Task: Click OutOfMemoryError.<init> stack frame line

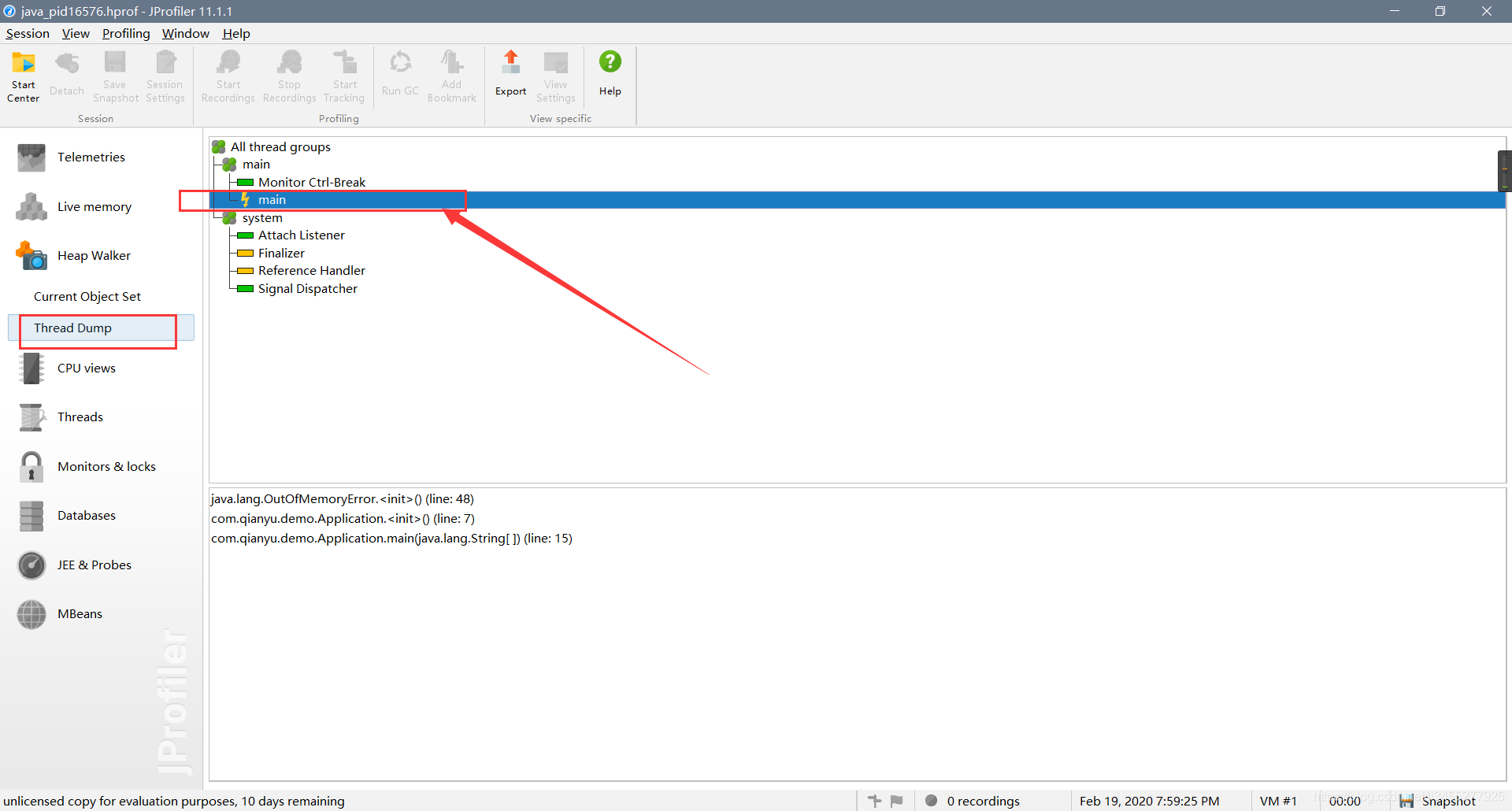Action: (x=343, y=499)
